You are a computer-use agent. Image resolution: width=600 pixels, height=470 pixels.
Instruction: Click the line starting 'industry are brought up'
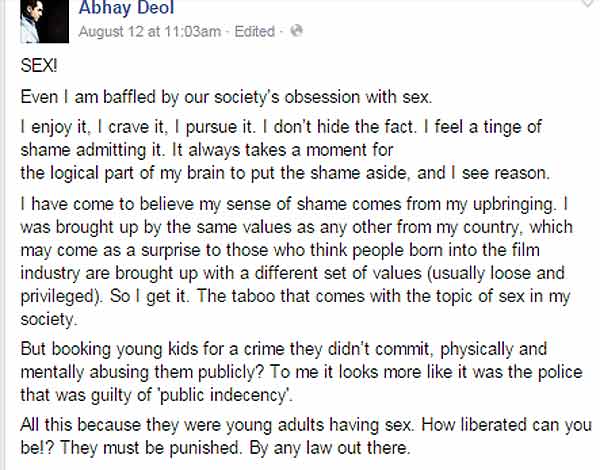(x=293, y=273)
